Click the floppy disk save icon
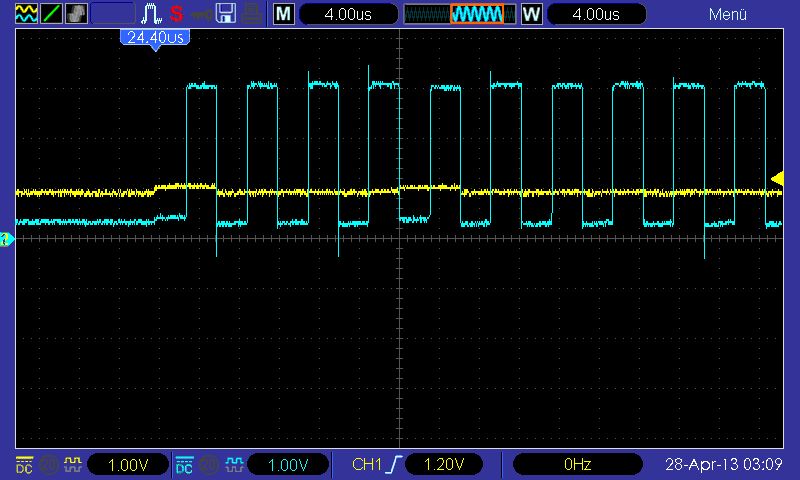Screen dimensions: 800x480 pyautogui.click(x=225, y=14)
